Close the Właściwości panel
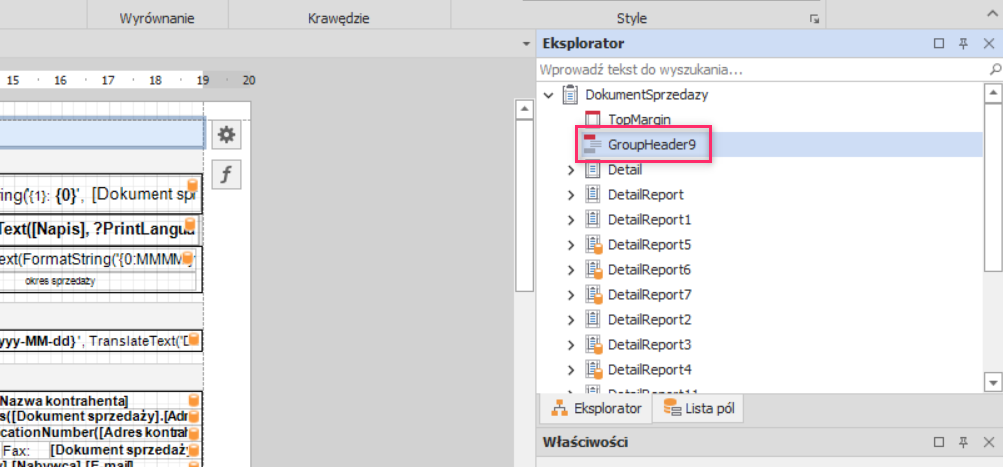Viewport: 1003px width, 467px height. coord(988,442)
